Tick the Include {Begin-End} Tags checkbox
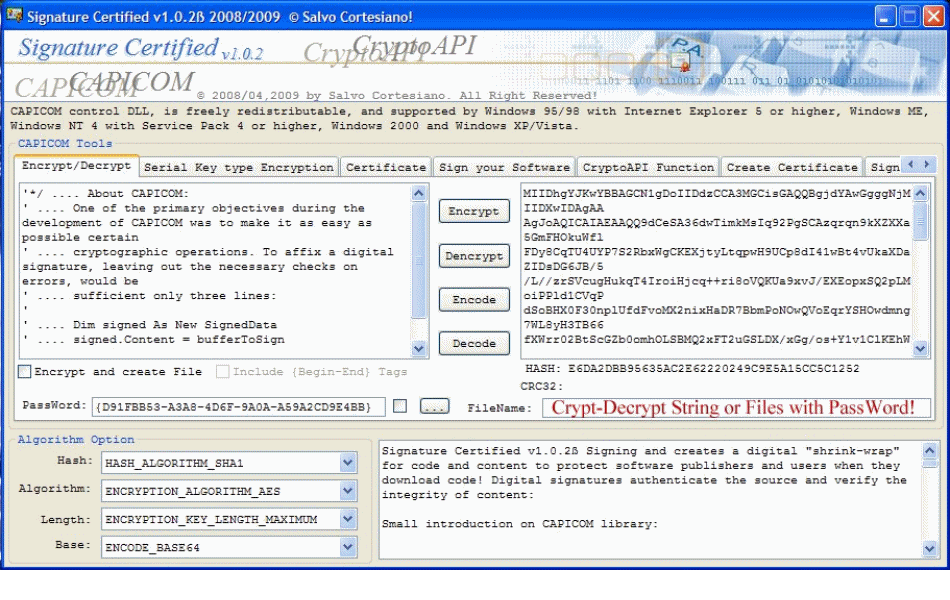950x600 pixels. (x=223, y=372)
